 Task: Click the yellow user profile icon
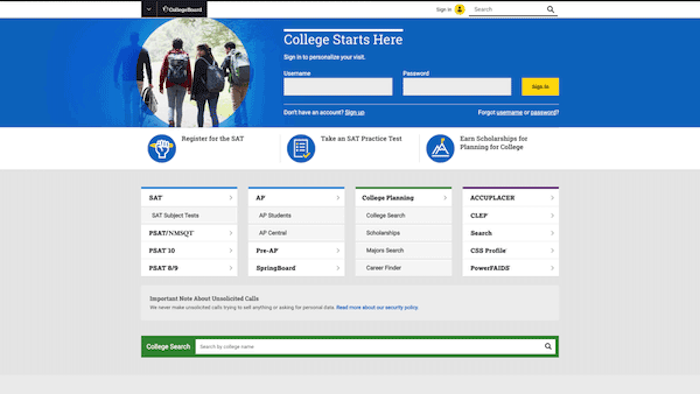click(459, 9)
